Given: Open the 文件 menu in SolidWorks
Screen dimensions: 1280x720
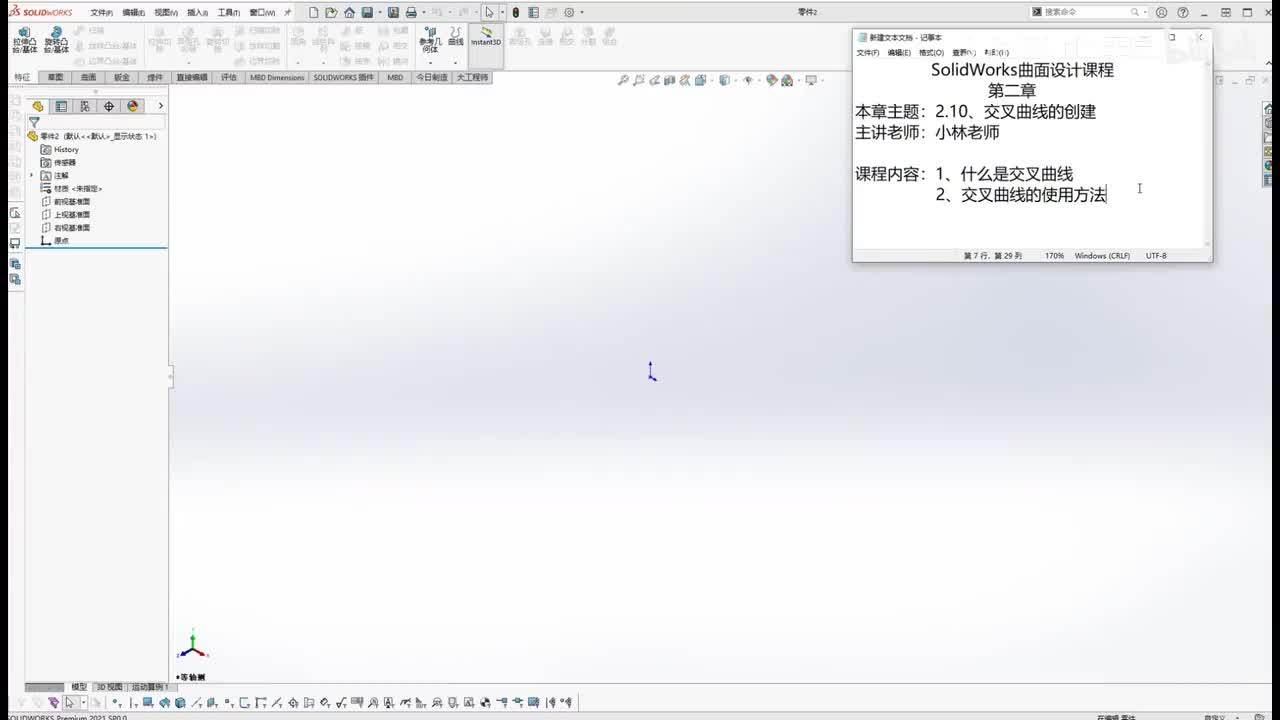Looking at the screenshot, I should (101, 12).
